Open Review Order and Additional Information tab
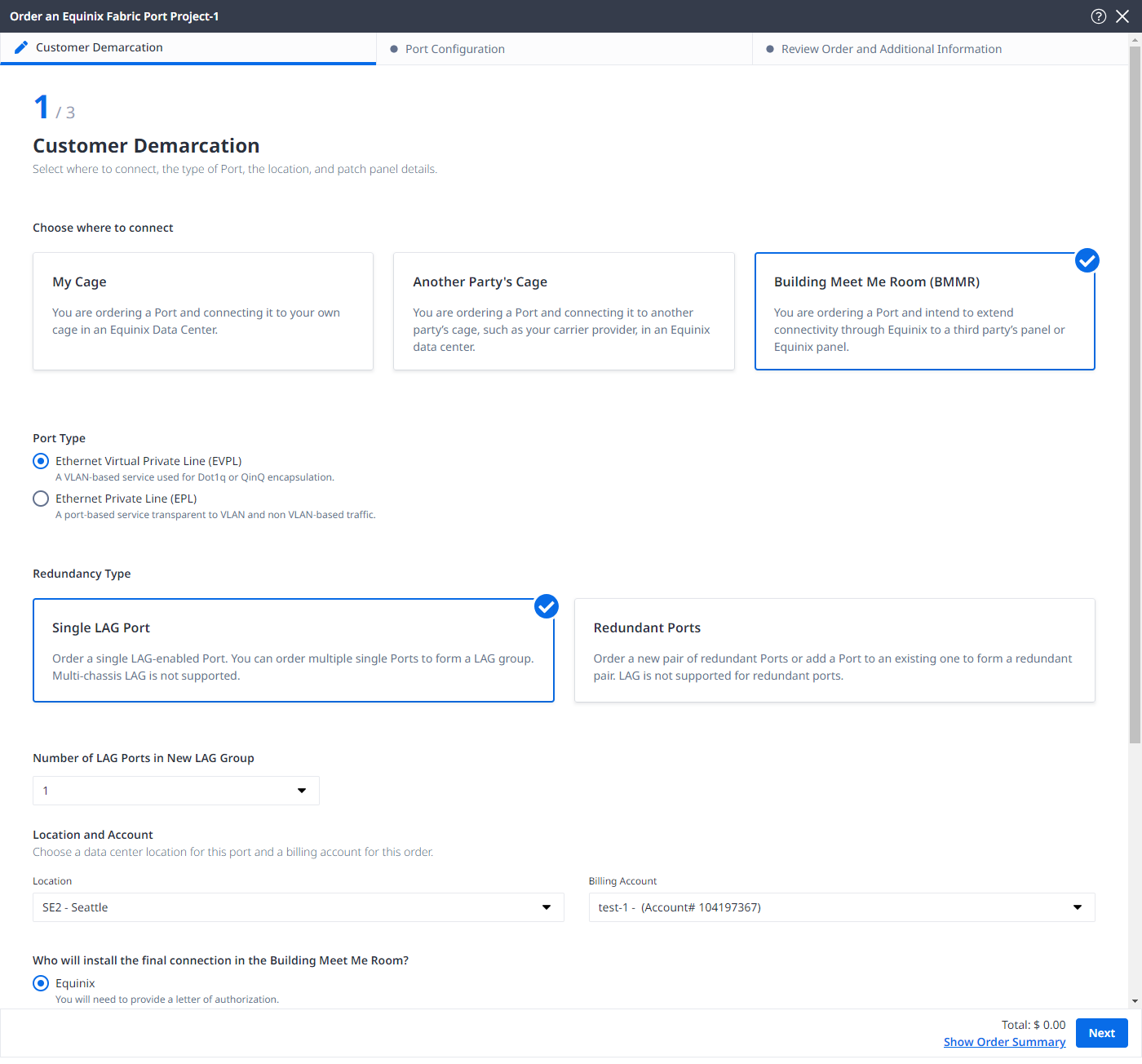 (940, 49)
